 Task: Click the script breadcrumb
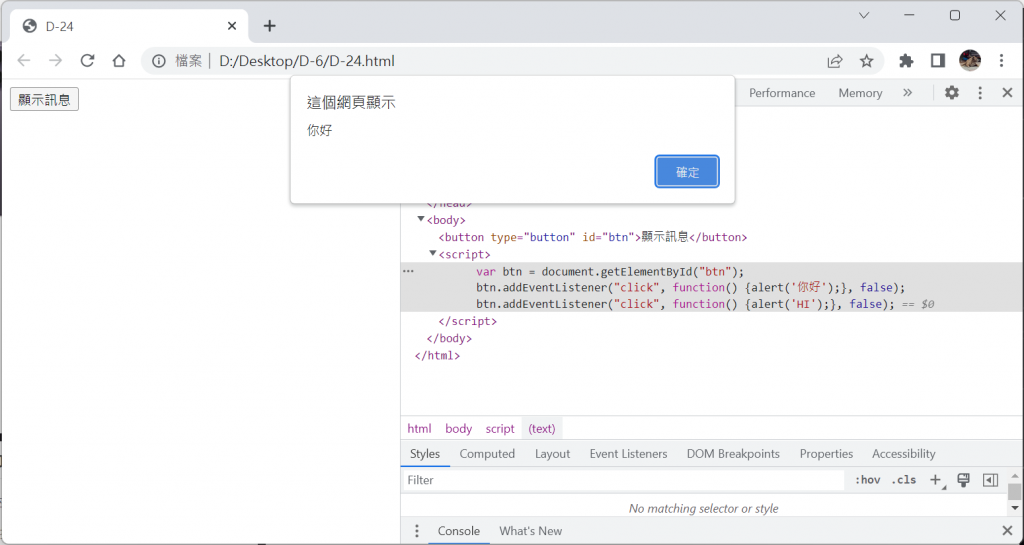coord(500,429)
